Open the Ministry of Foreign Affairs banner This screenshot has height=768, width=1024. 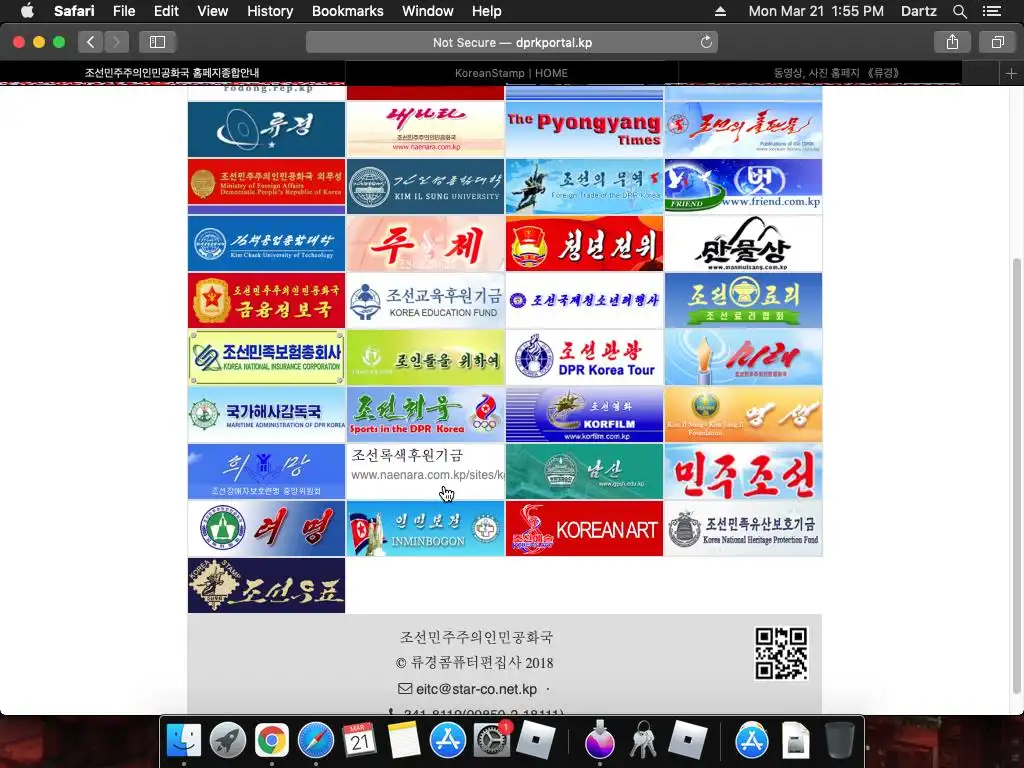coord(266,186)
